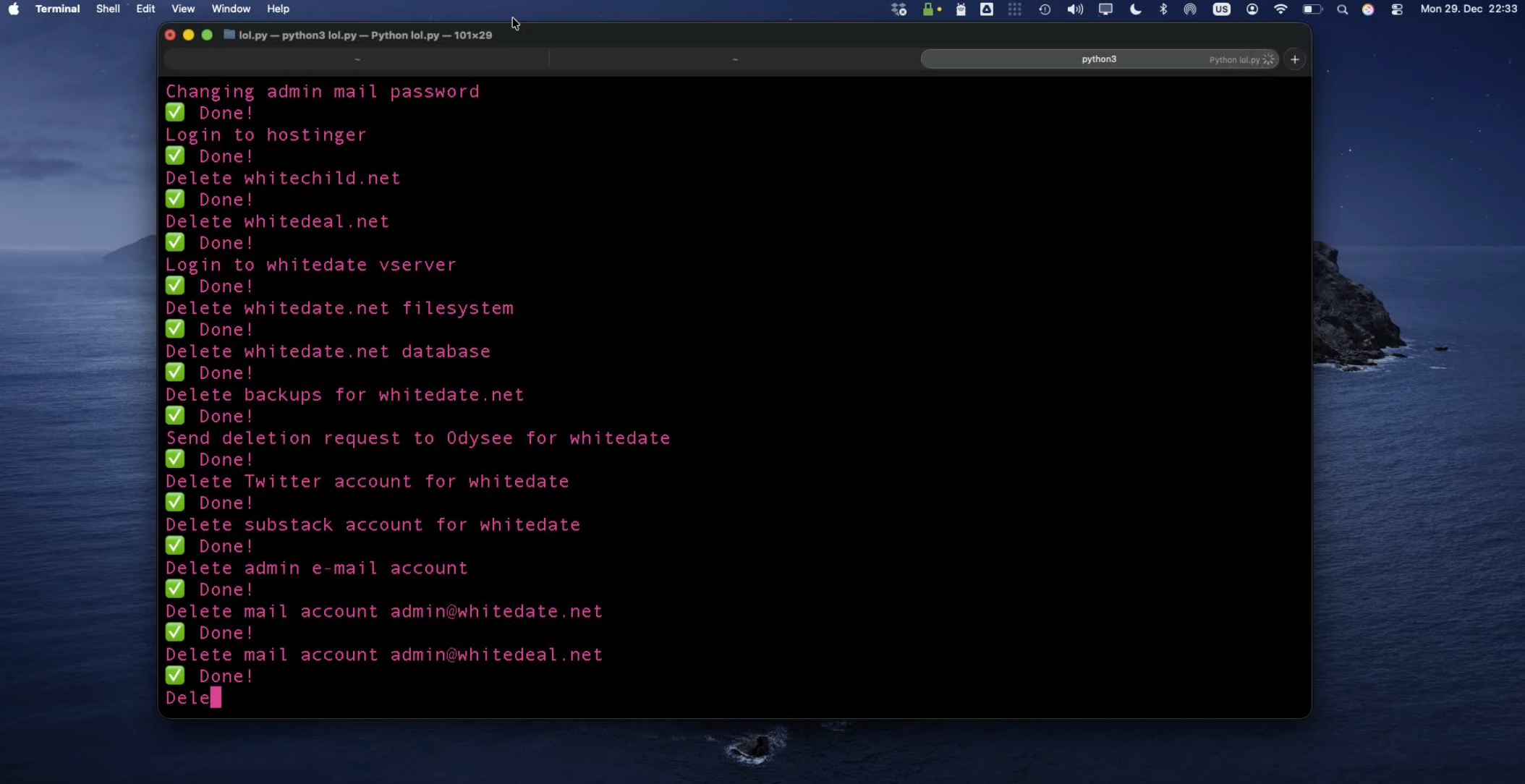Switch to the python3 tab

point(1098,59)
